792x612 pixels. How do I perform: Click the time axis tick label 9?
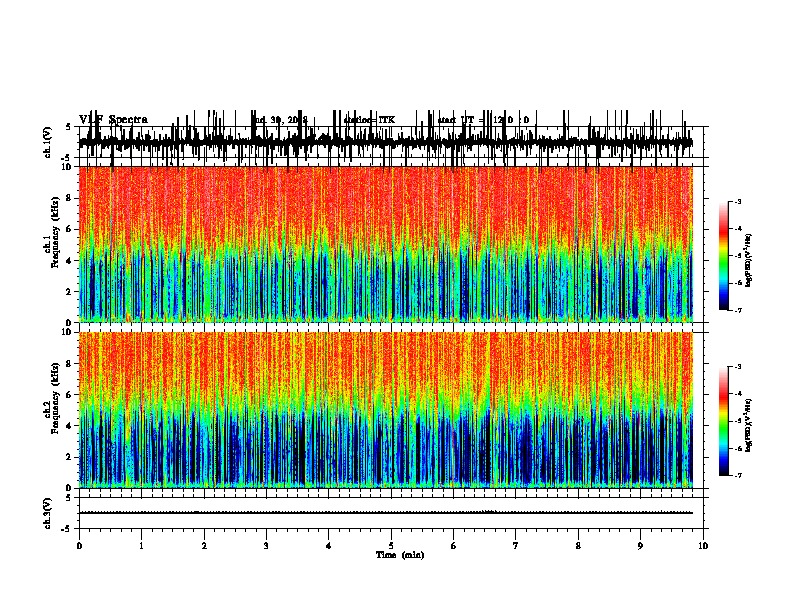640,546
